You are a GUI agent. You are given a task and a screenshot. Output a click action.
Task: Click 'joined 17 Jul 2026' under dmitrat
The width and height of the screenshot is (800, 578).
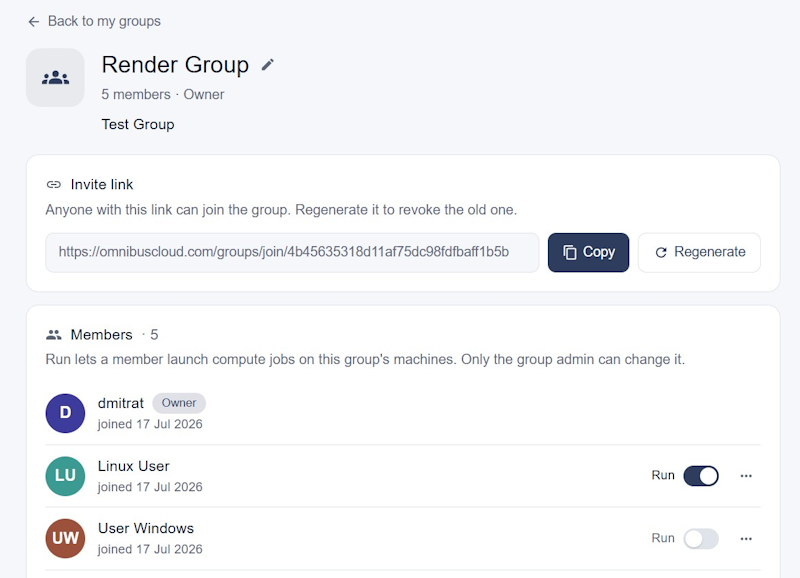tap(150, 424)
